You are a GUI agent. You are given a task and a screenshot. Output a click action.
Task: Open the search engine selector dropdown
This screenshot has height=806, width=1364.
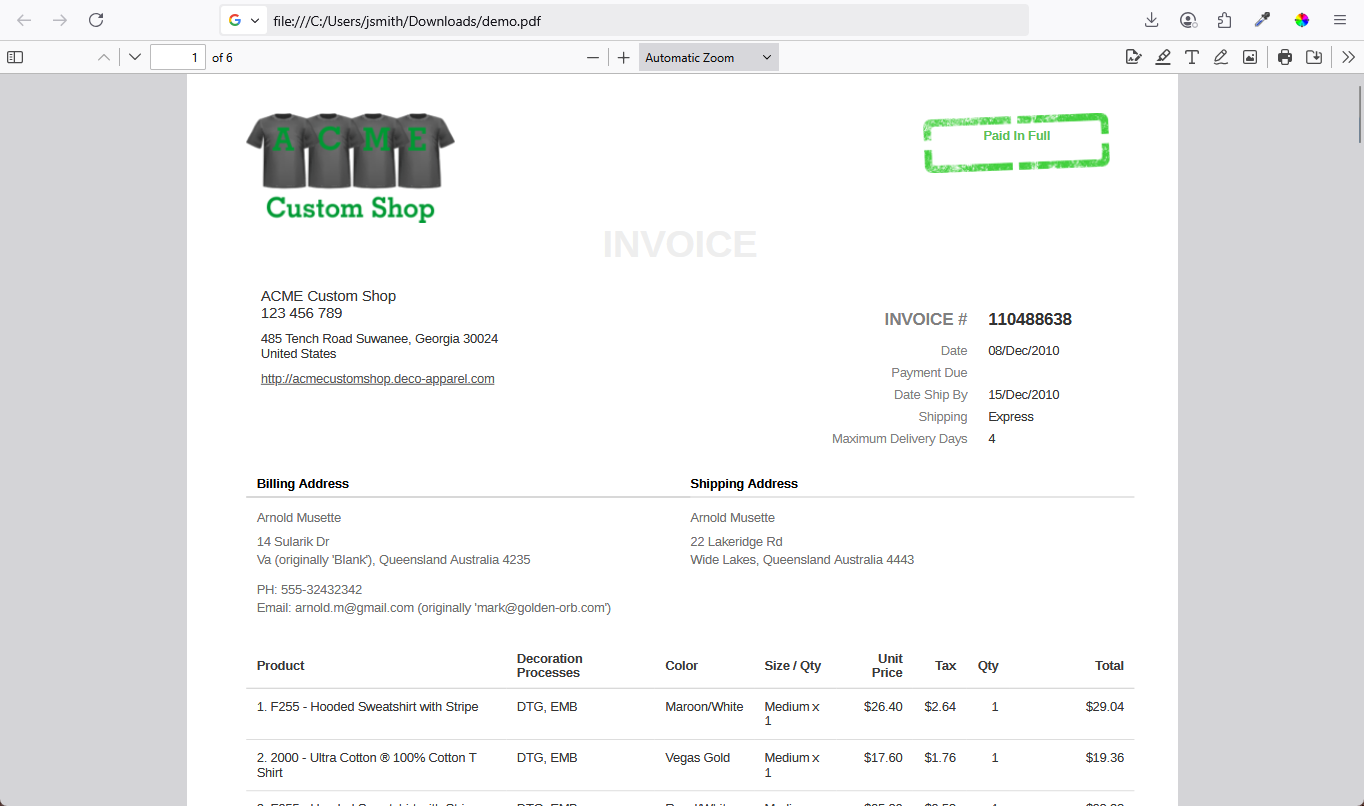(x=243, y=20)
